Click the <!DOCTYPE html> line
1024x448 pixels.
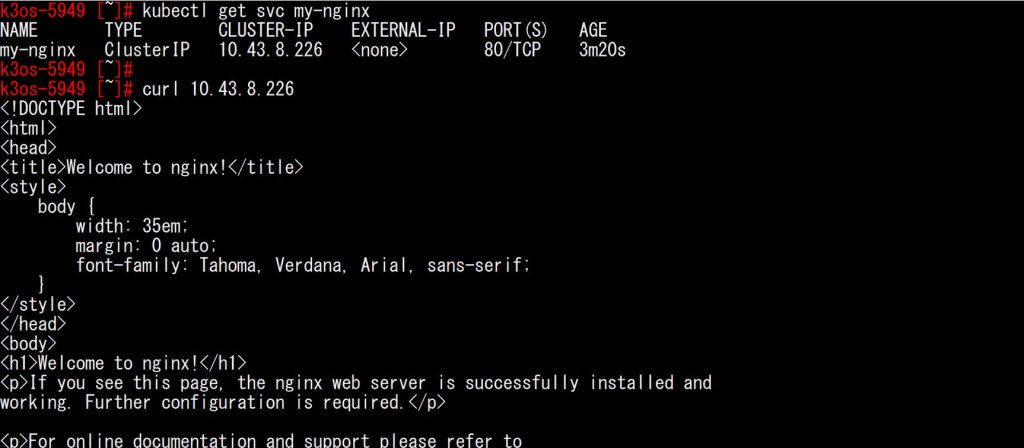(x=71, y=108)
